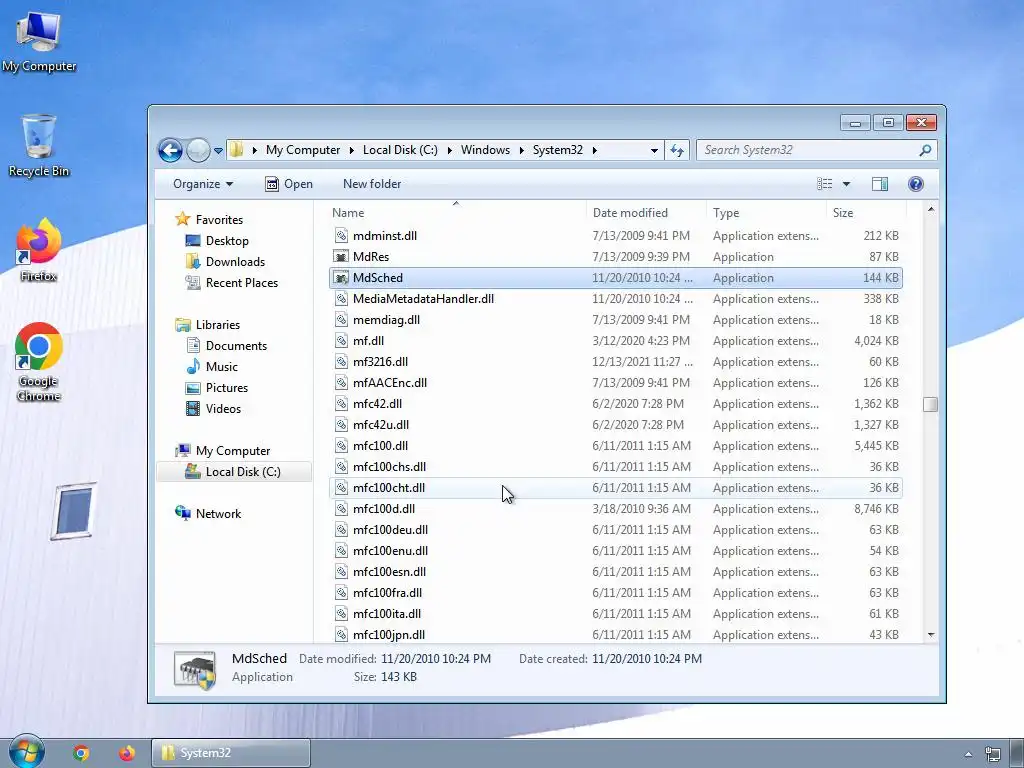The height and width of the screenshot is (768, 1024).
Task: Open Recycle Bin desktop icon
Action: coord(39,145)
